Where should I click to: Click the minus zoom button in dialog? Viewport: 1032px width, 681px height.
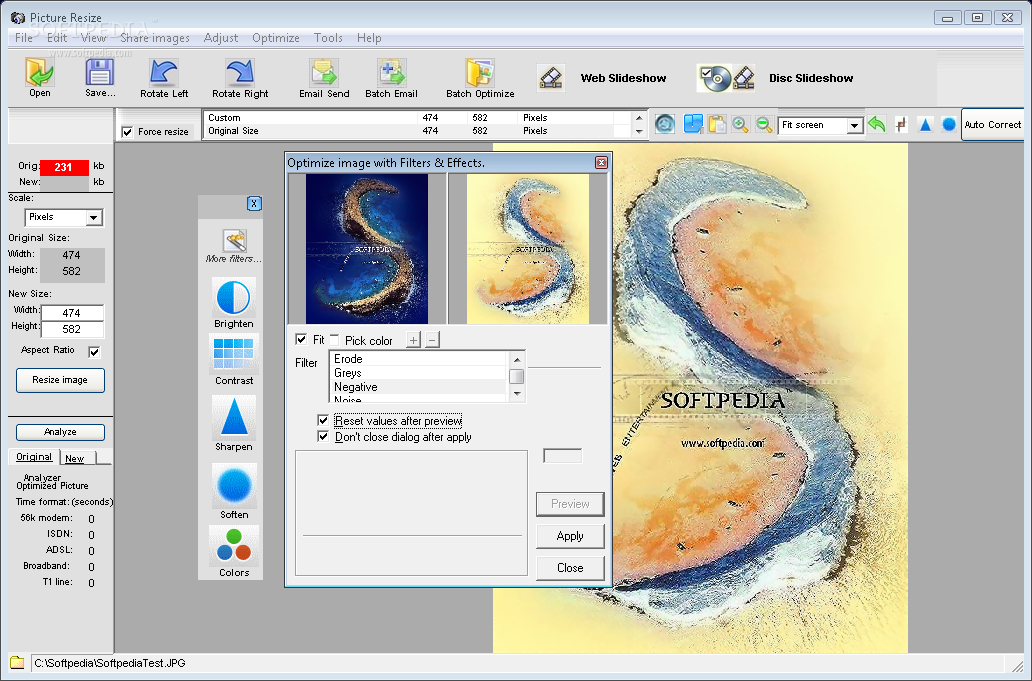tap(432, 340)
